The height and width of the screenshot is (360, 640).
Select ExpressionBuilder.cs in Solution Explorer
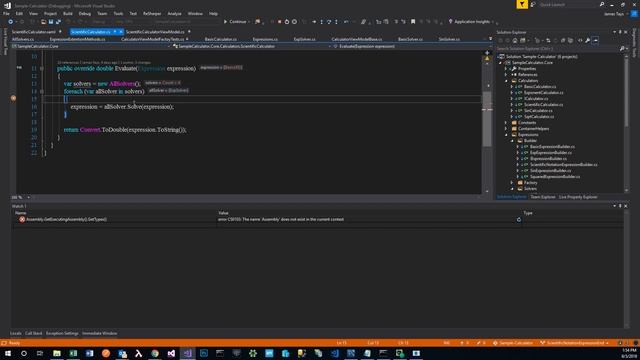(548, 159)
